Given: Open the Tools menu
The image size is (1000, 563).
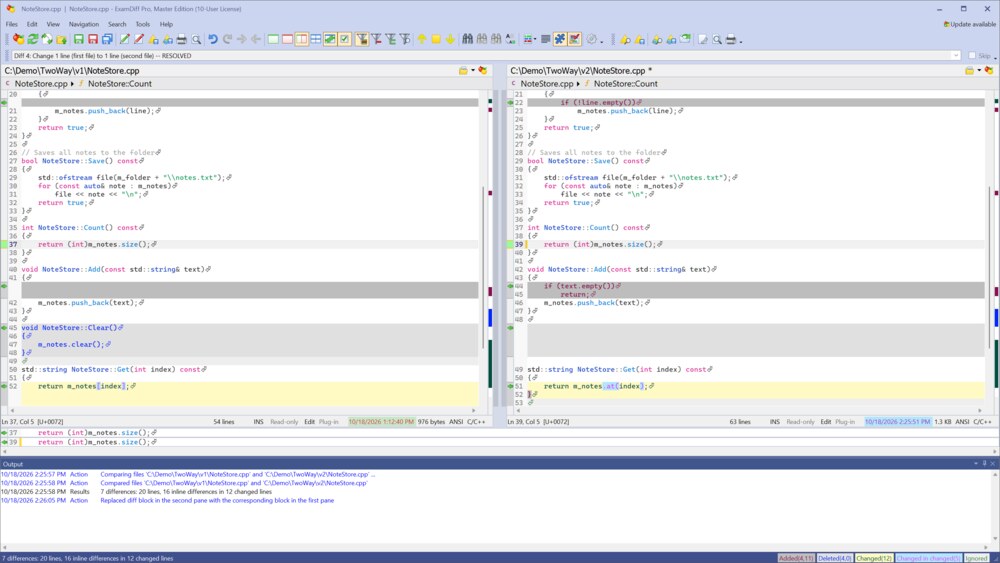Looking at the screenshot, I should point(142,24).
